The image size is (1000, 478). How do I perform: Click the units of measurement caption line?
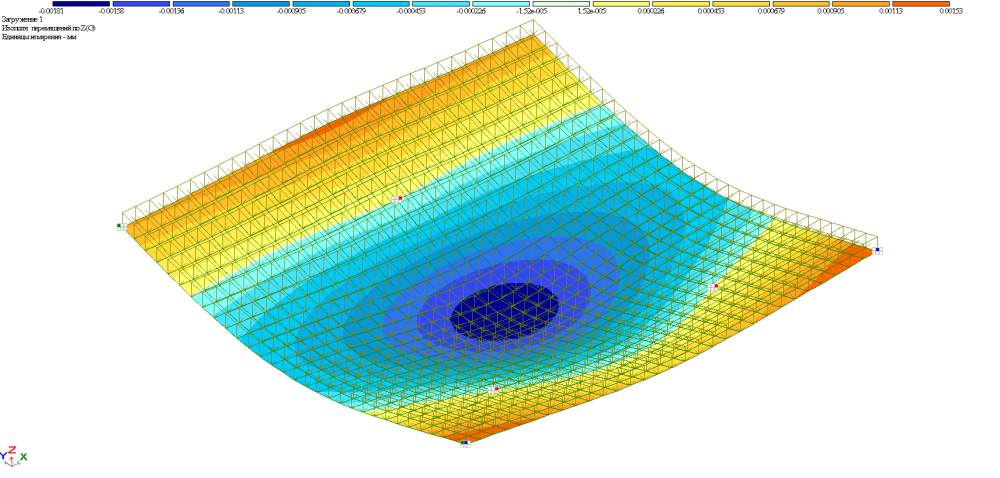pos(40,38)
